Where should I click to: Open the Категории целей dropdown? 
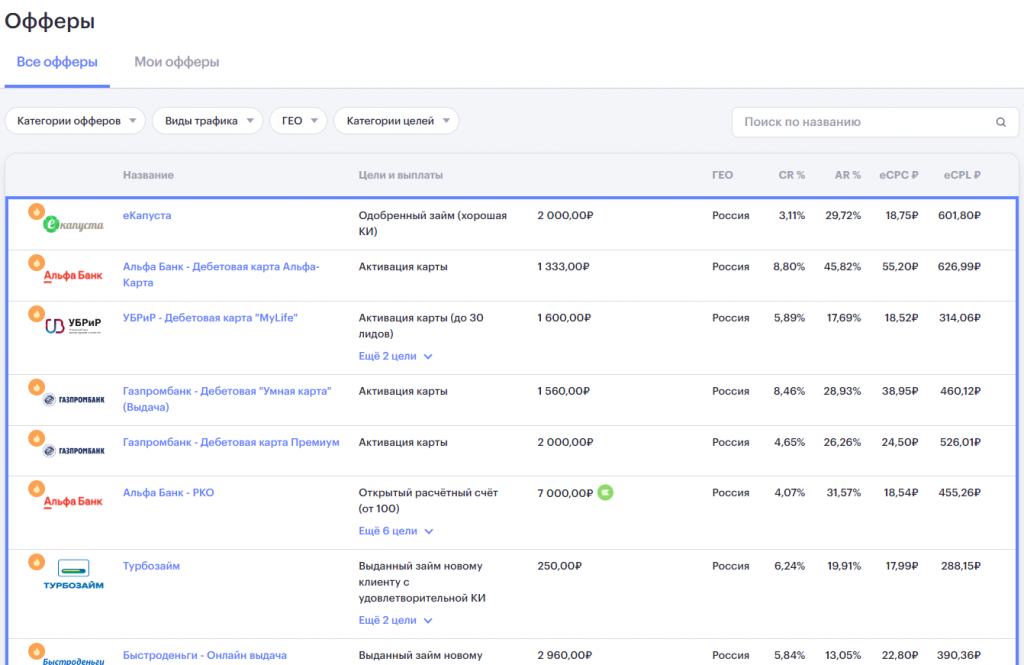point(396,121)
